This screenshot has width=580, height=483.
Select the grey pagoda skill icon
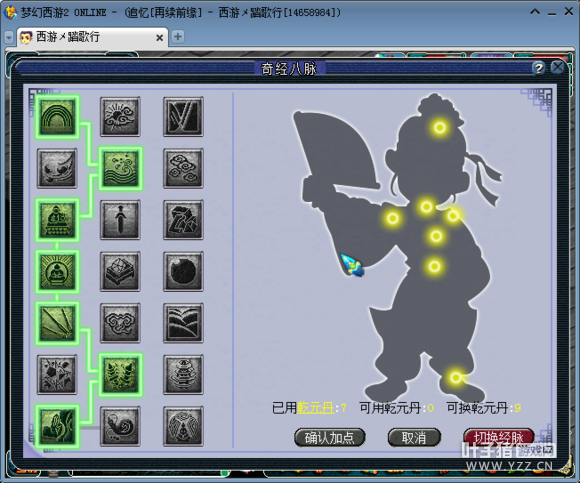coord(183,375)
